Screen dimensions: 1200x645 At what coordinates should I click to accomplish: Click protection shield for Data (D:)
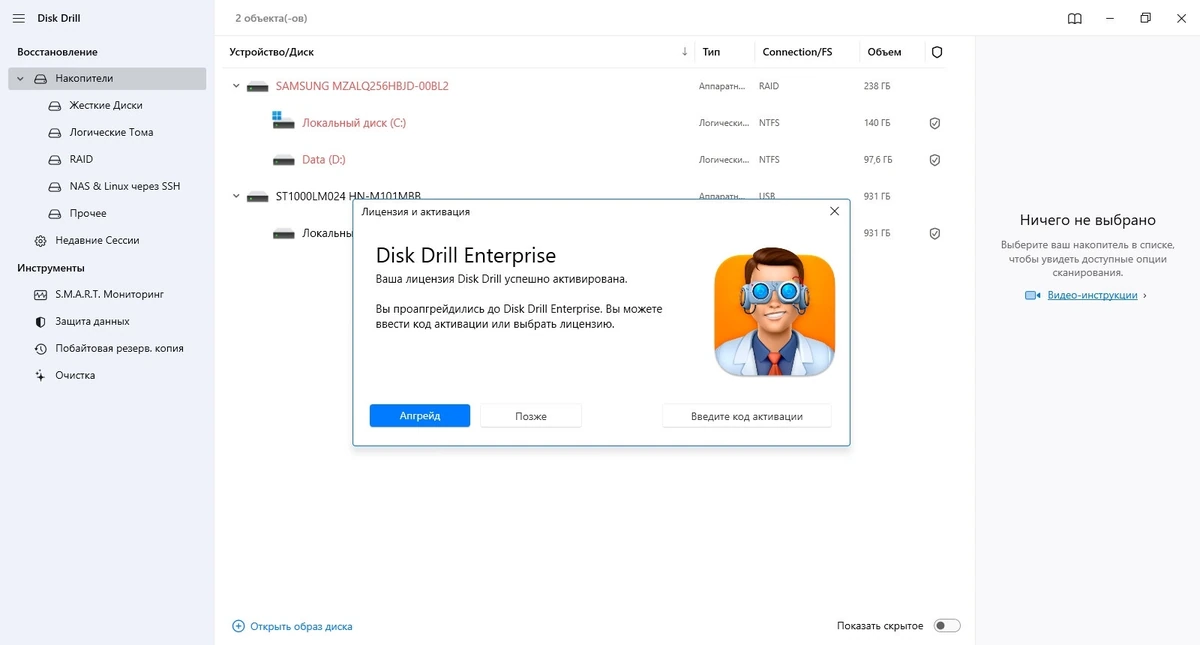(935, 159)
